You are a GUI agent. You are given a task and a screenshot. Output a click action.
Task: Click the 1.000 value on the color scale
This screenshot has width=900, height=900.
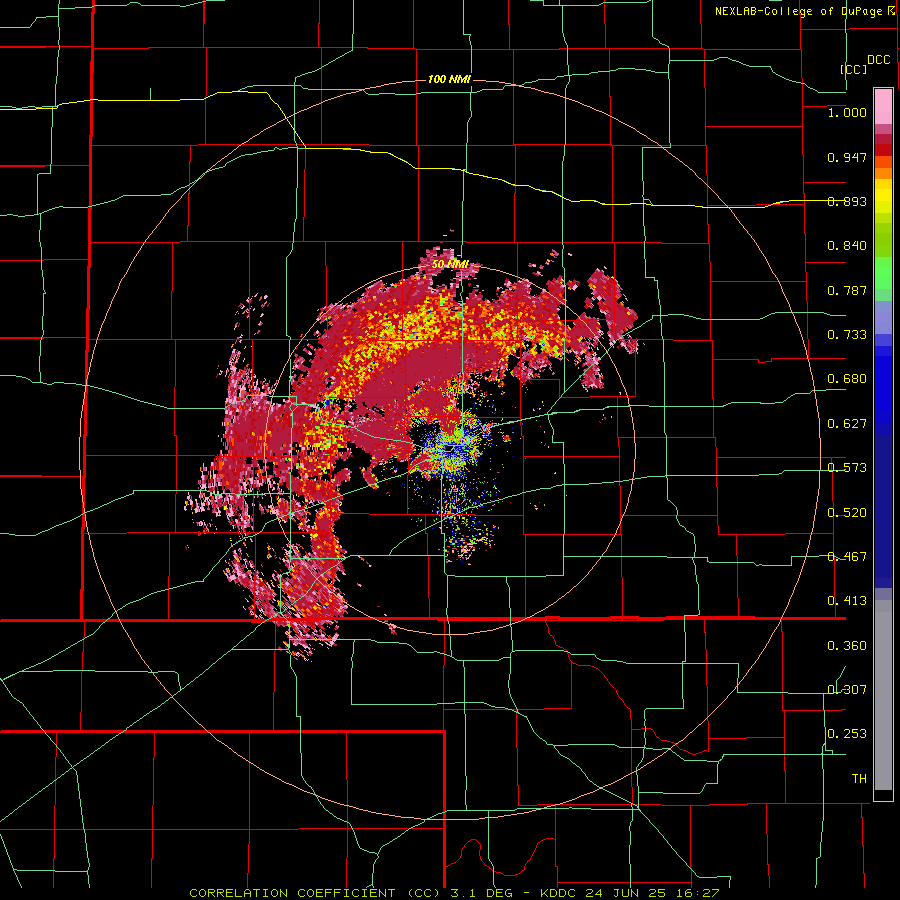(x=847, y=112)
